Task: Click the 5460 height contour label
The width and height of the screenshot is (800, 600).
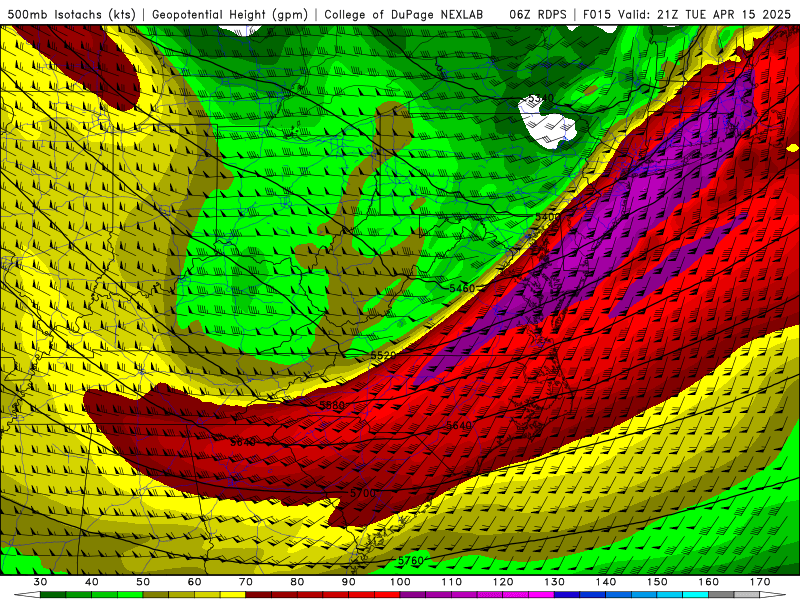Action: 462,288
